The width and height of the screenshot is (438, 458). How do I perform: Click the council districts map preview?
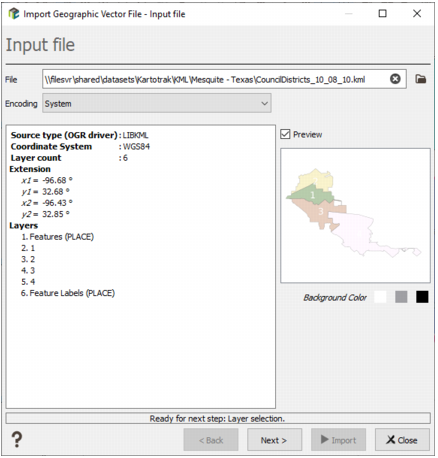click(x=355, y=216)
